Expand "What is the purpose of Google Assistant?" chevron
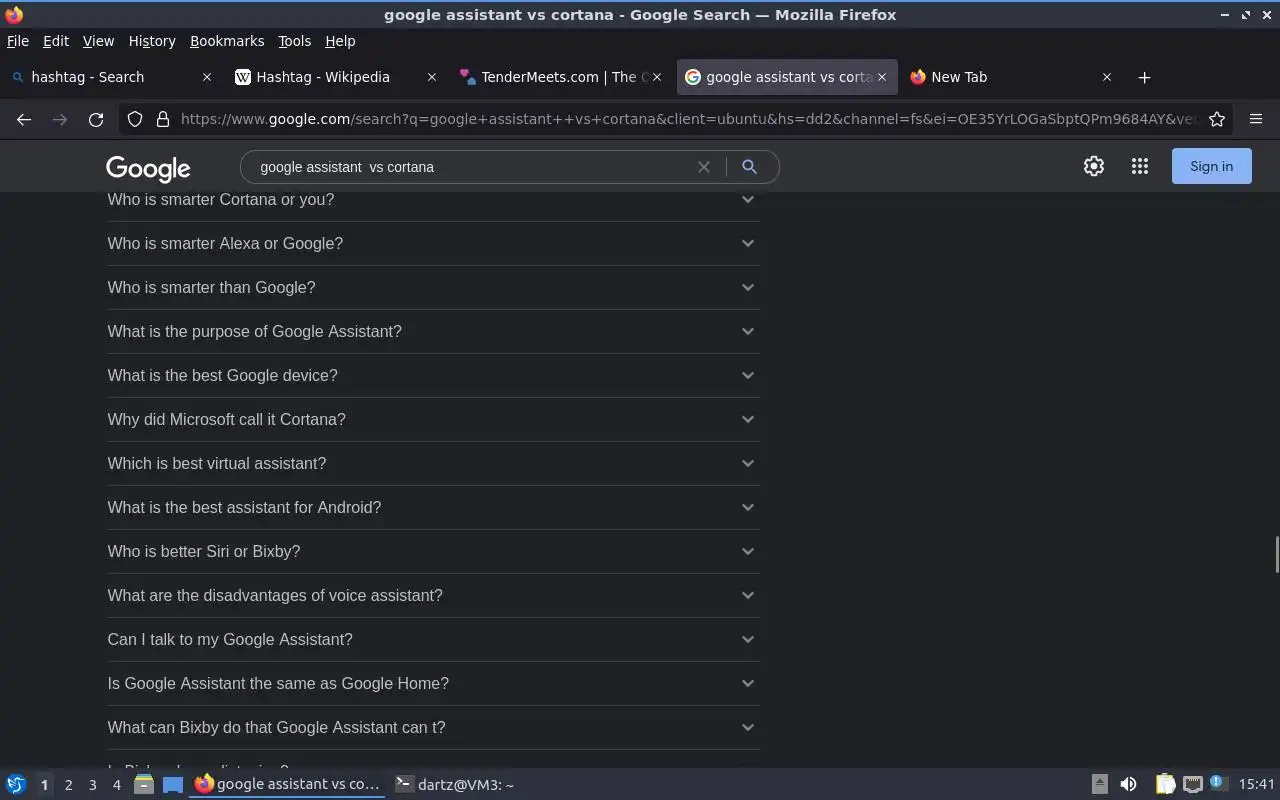The image size is (1280, 800). pyautogui.click(x=747, y=331)
